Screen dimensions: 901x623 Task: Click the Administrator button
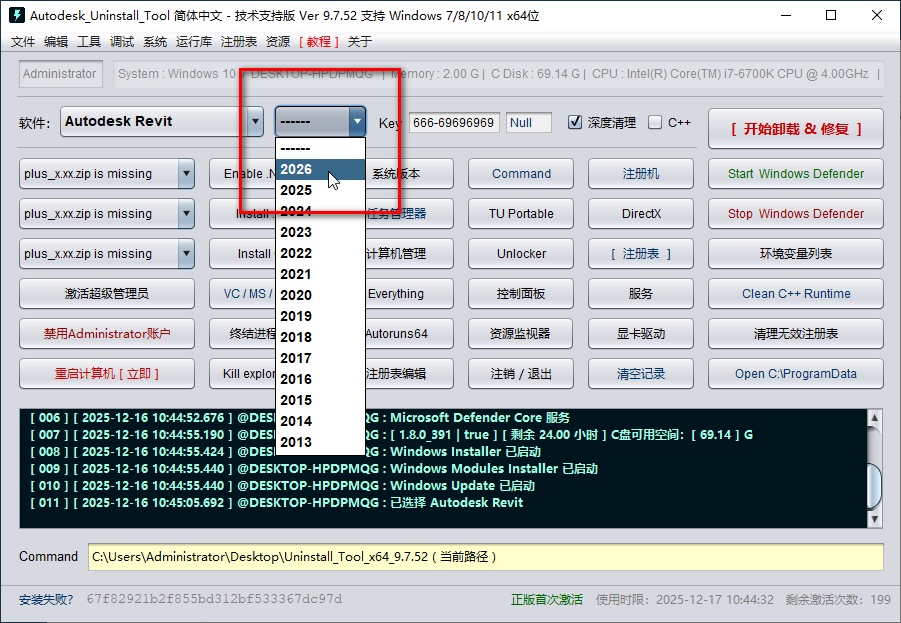[60, 74]
